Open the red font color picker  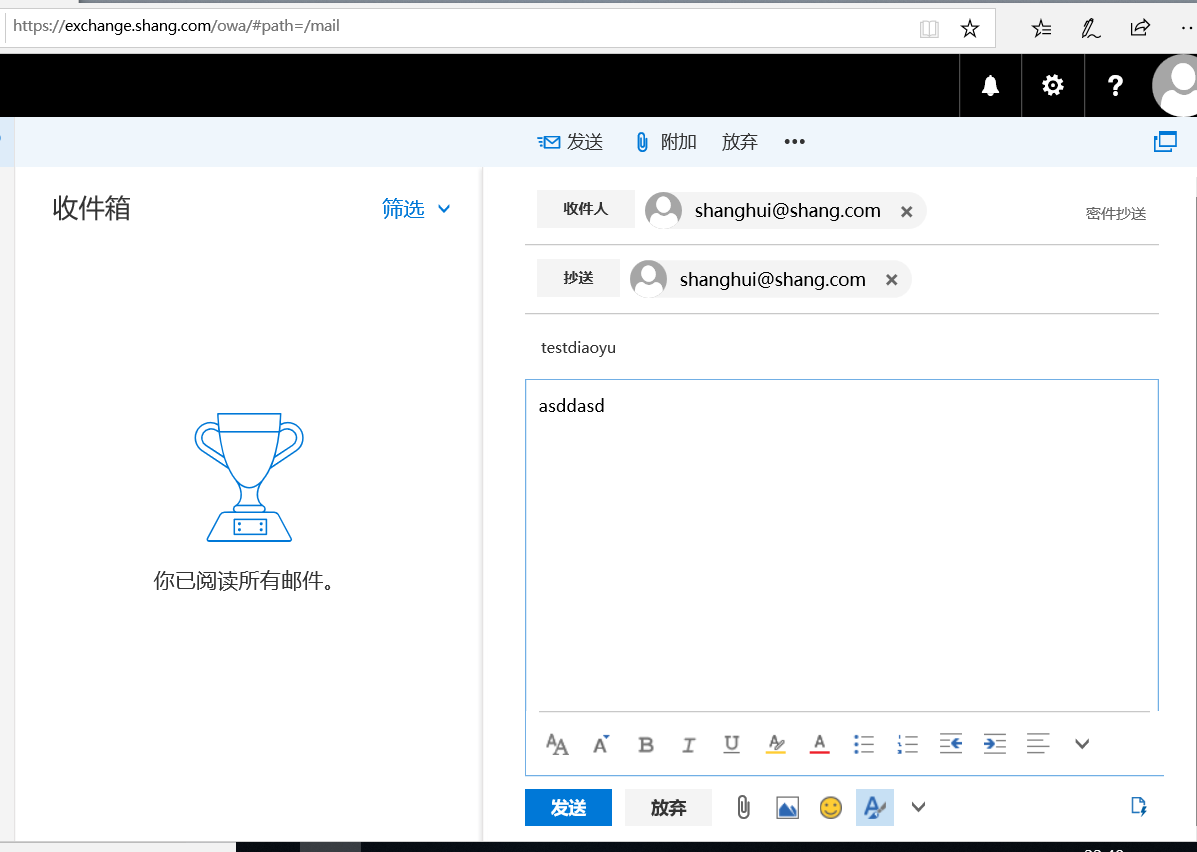819,744
